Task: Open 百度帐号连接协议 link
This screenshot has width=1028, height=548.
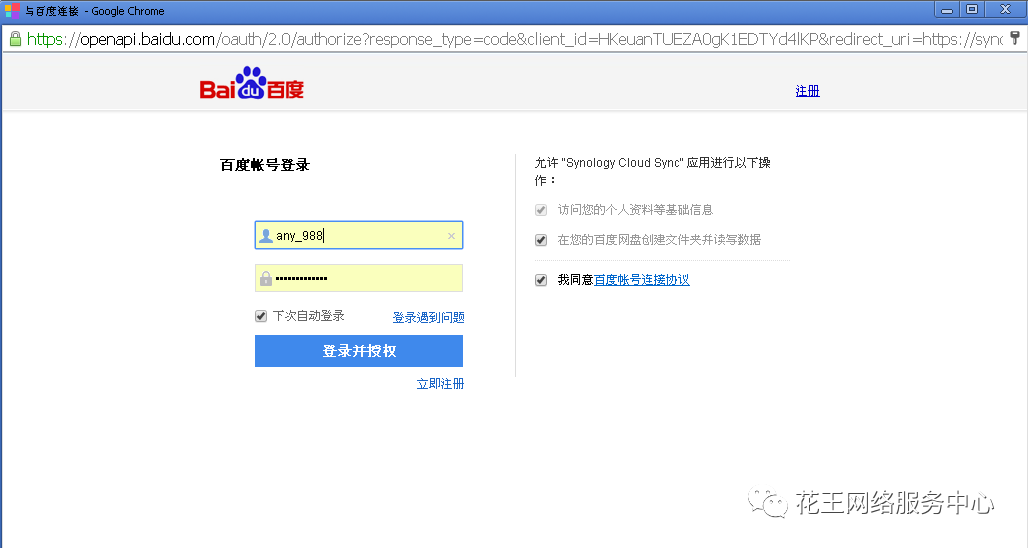Action: tap(641, 280)
